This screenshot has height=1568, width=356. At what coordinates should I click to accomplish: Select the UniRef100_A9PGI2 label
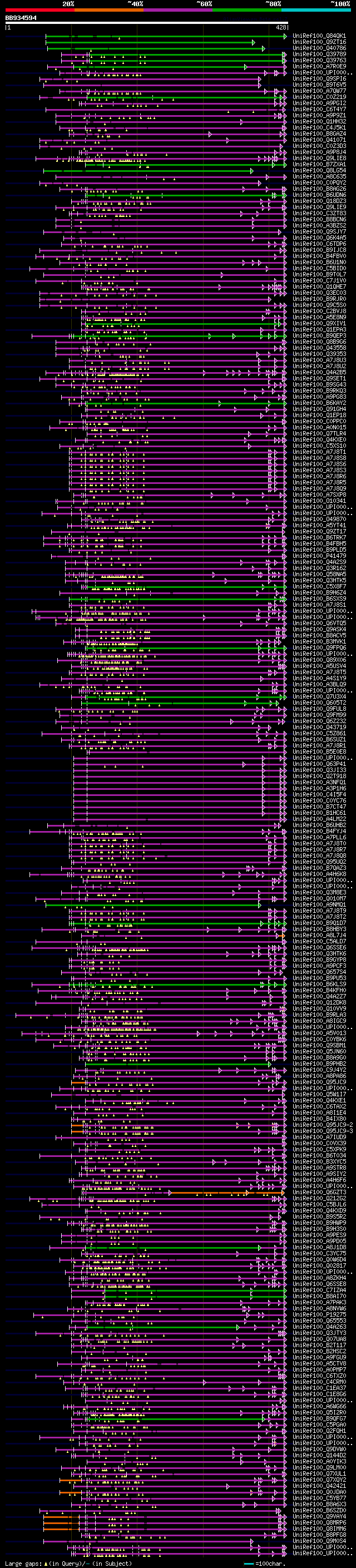(x=319, y=103)
